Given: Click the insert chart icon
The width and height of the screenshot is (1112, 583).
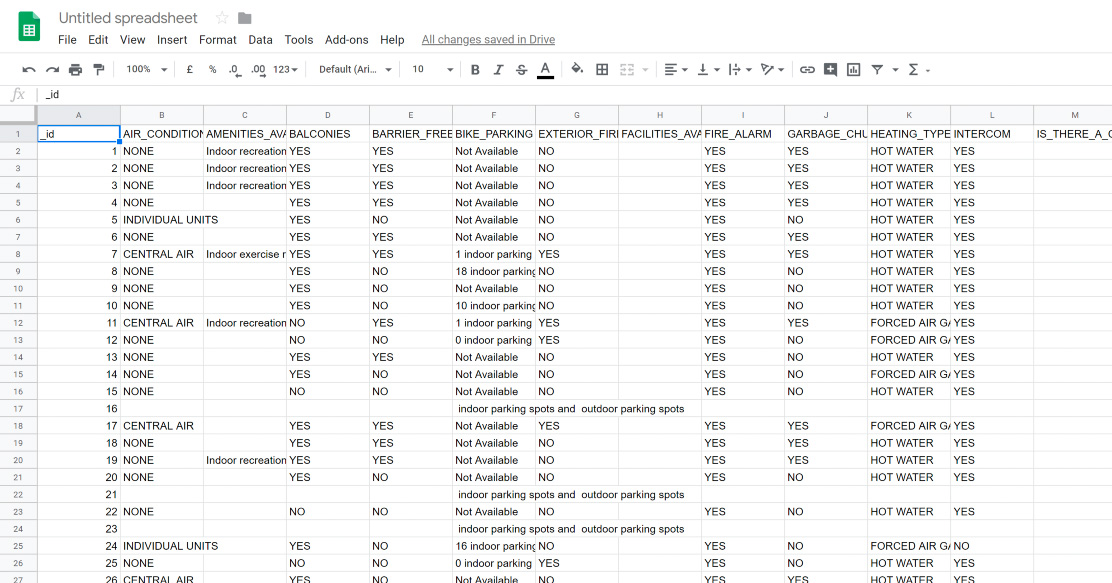Looking at the screenshot, I should [x=853, y=70].
